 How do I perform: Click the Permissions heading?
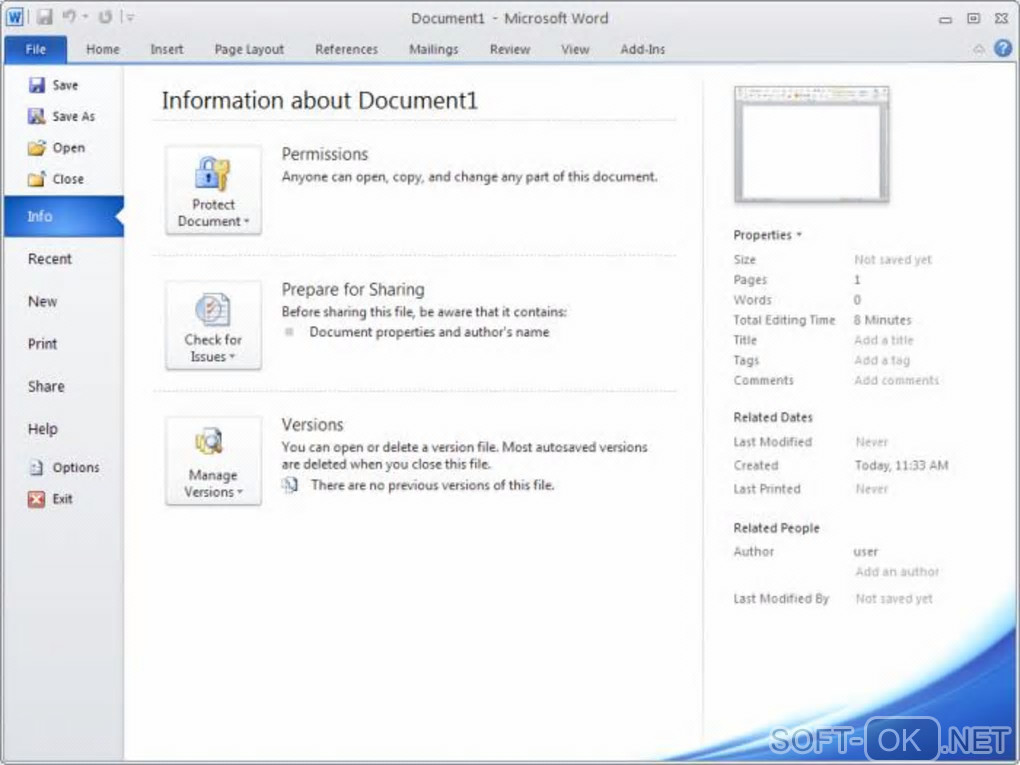pos(325,154)
